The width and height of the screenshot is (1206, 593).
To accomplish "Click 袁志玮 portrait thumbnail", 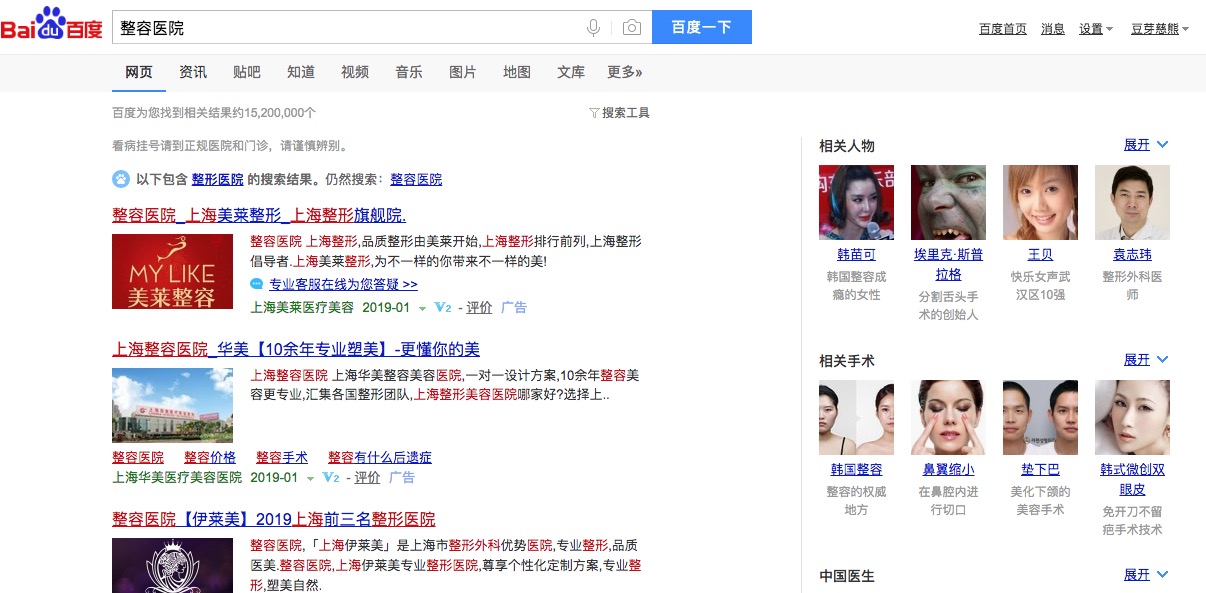I will 1132,202.
